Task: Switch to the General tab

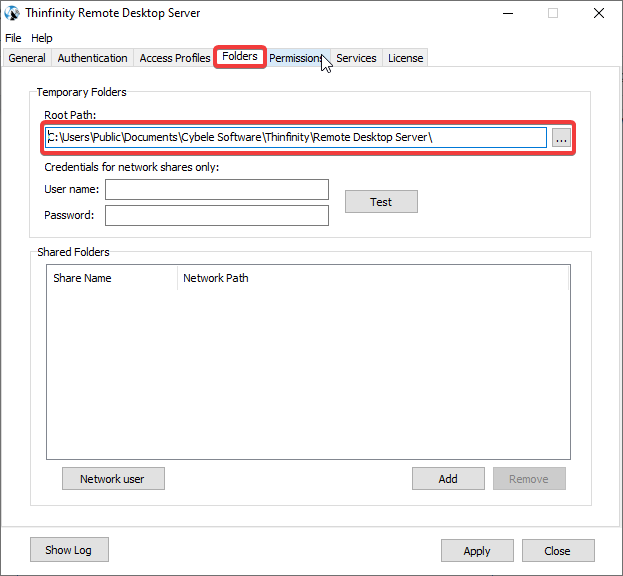Action: 27,58
